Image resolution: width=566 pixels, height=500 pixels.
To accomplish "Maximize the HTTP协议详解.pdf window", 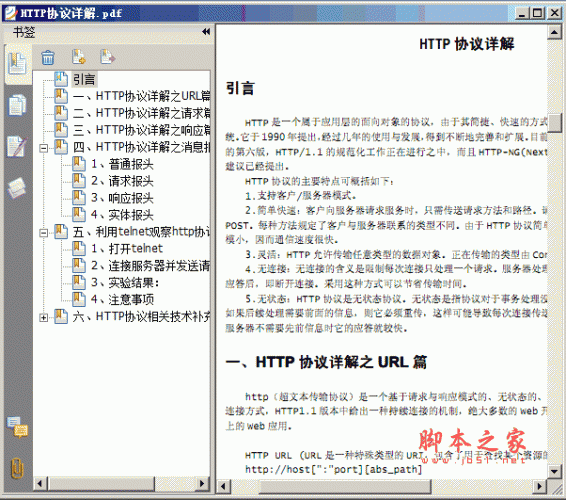I will pos(537,13).
